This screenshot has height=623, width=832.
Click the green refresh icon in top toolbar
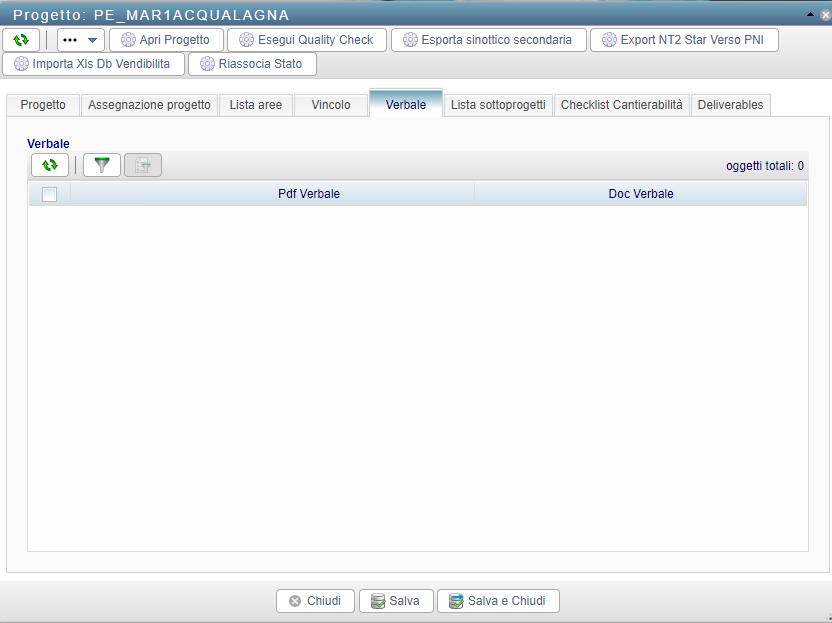coord(21,40)
